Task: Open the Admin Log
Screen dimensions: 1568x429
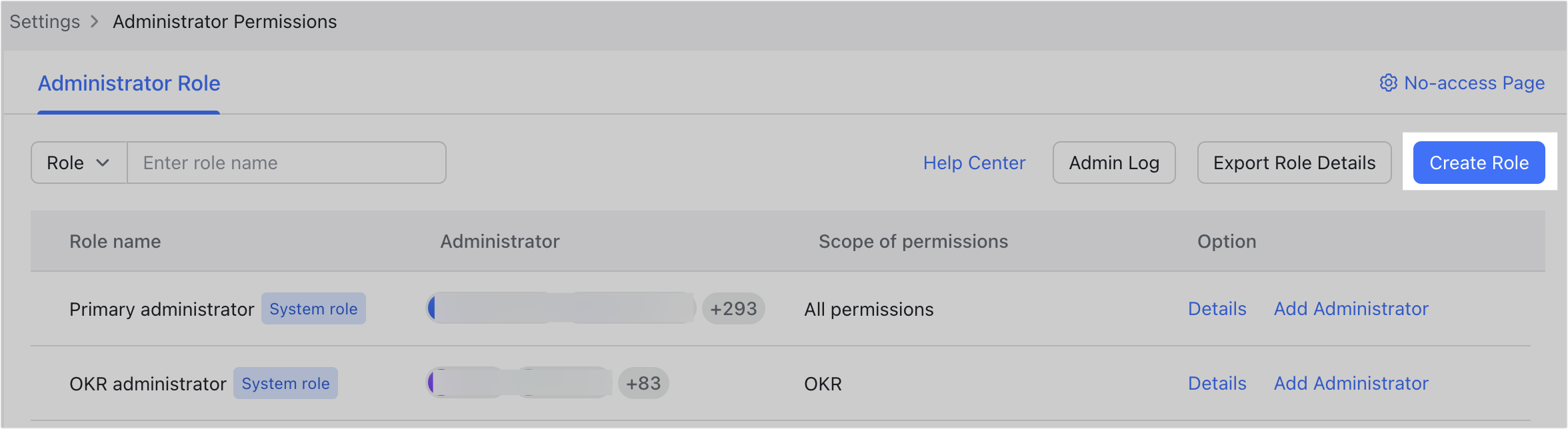Action: [x=1114, y=163]
